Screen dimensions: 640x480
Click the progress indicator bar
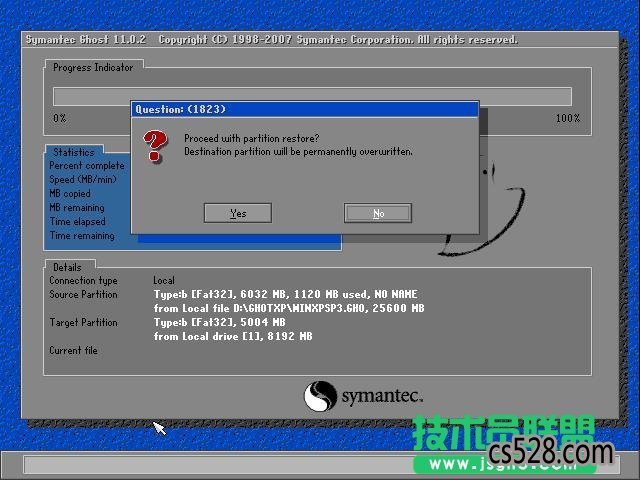312,97
